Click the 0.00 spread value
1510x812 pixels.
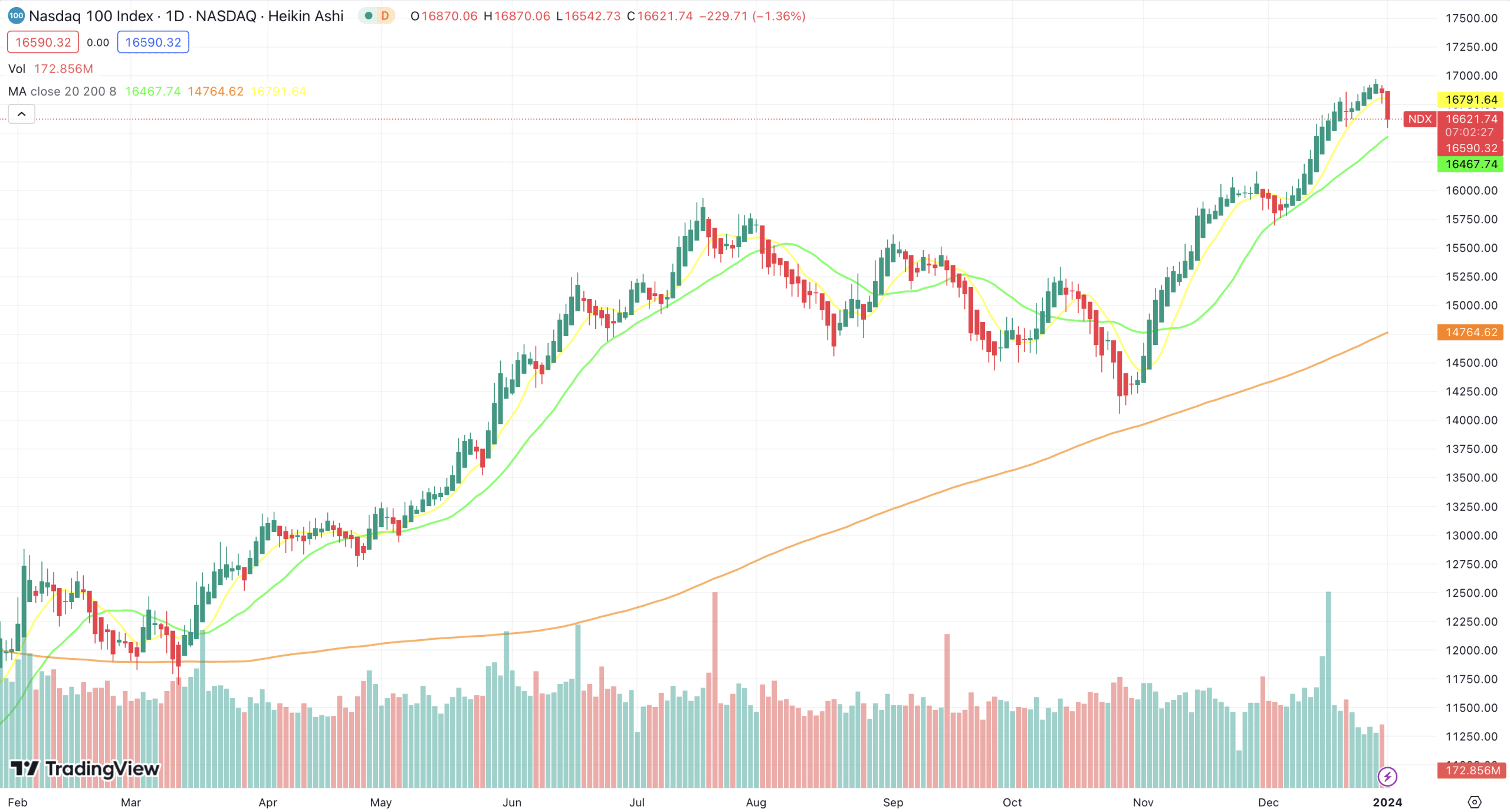[x=98, y=42]
